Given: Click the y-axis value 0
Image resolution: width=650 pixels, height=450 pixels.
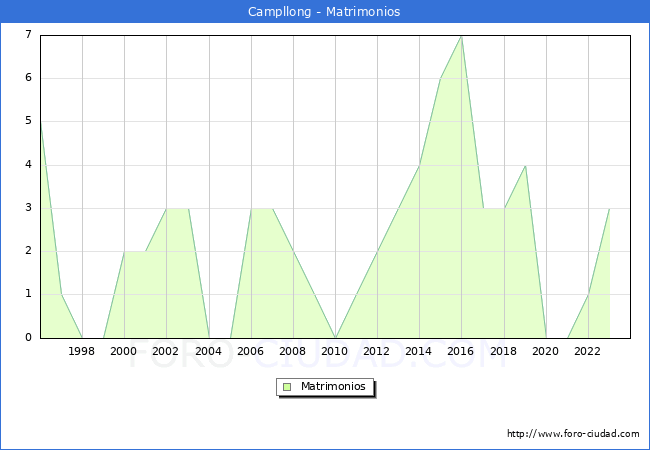Looking at the screenshot, I should (28, 337).
